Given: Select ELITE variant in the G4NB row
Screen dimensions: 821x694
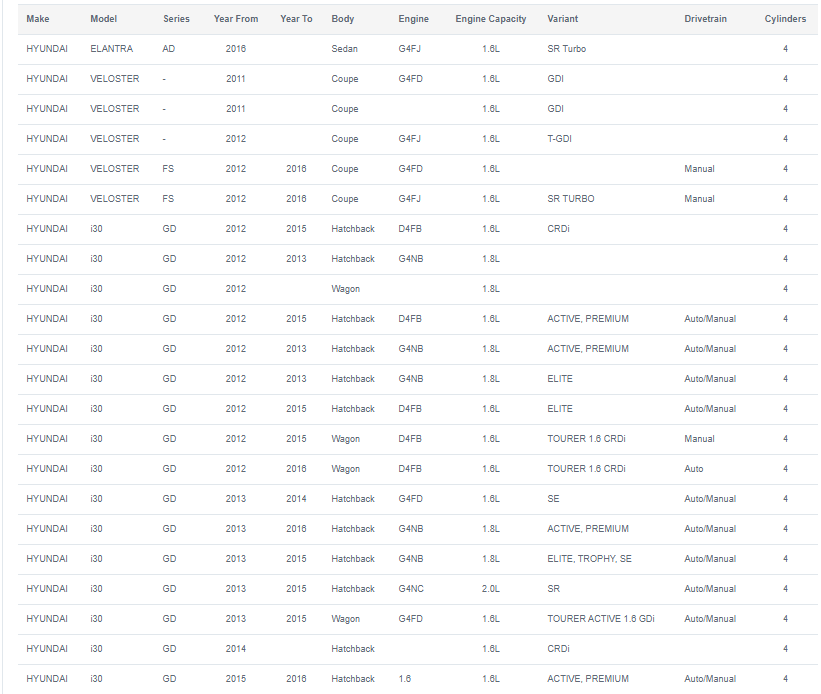Looking at the screenshot, I should 560,379.
